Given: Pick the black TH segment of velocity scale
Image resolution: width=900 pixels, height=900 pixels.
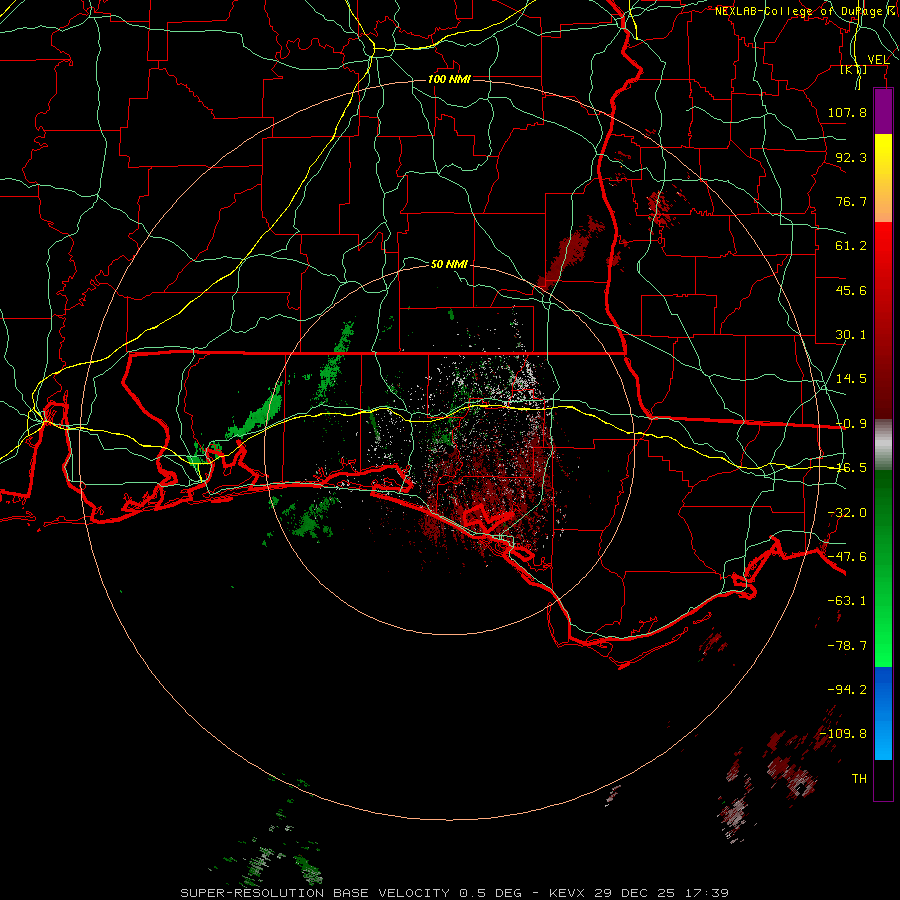Looking at the screenshot, I should pos(883,780).
